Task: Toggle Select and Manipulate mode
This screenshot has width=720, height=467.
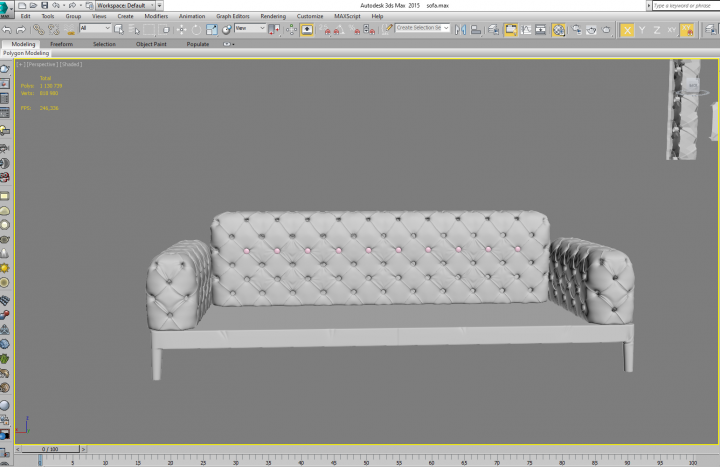Action: click(x=291, y=30)
